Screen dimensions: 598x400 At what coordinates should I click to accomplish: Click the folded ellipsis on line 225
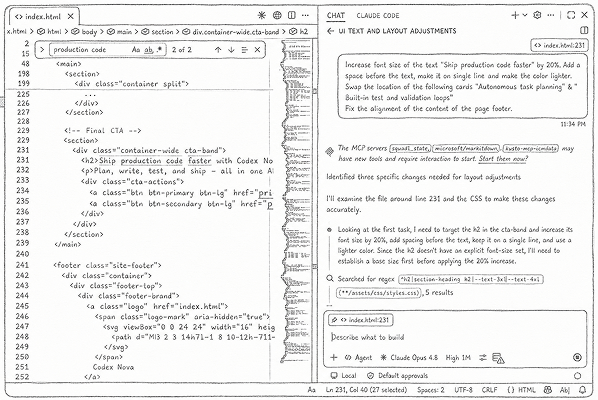(x=90, y=94)
